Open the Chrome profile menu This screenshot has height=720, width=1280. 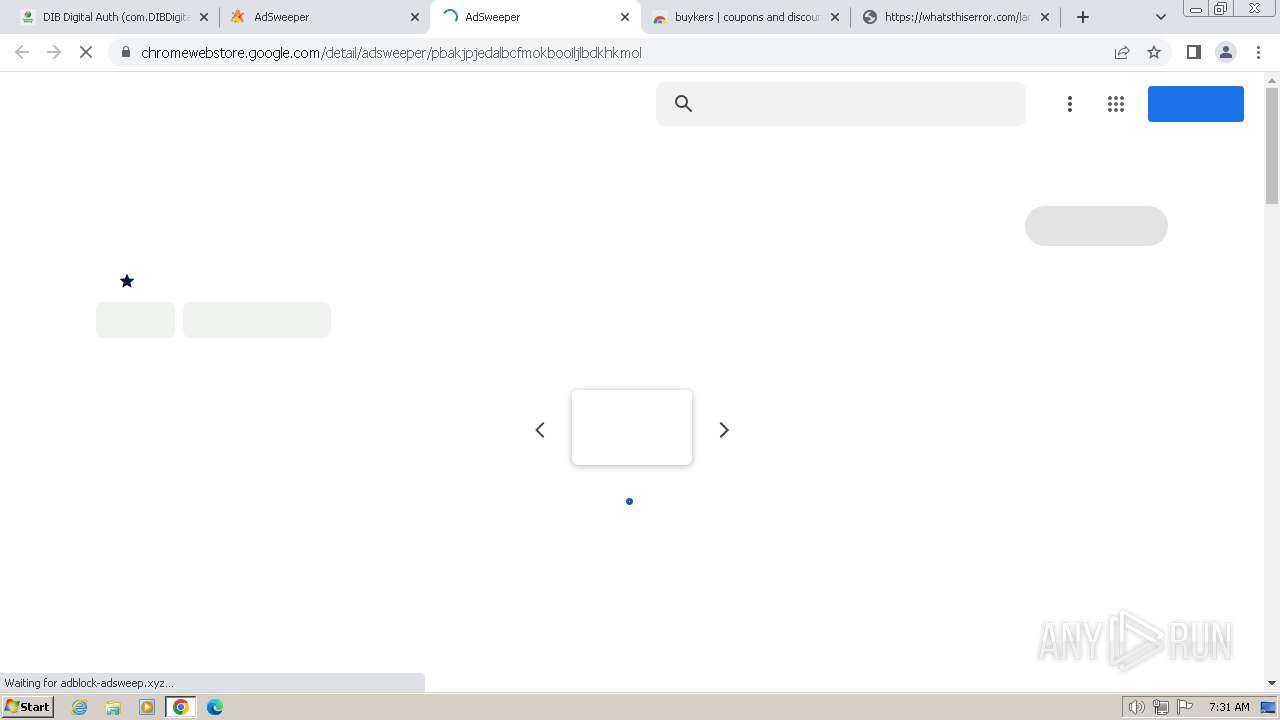[x=1226, y=52]
